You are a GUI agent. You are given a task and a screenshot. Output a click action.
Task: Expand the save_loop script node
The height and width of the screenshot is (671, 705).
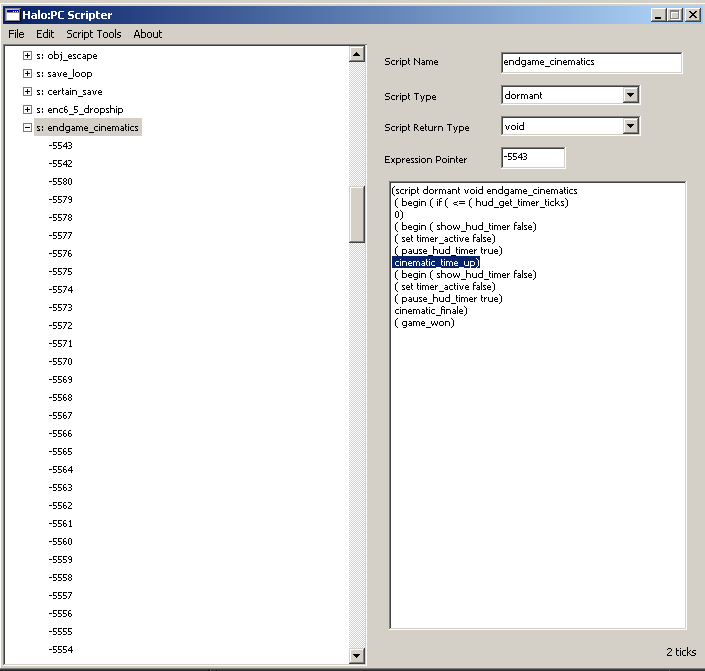click(27, 74)
